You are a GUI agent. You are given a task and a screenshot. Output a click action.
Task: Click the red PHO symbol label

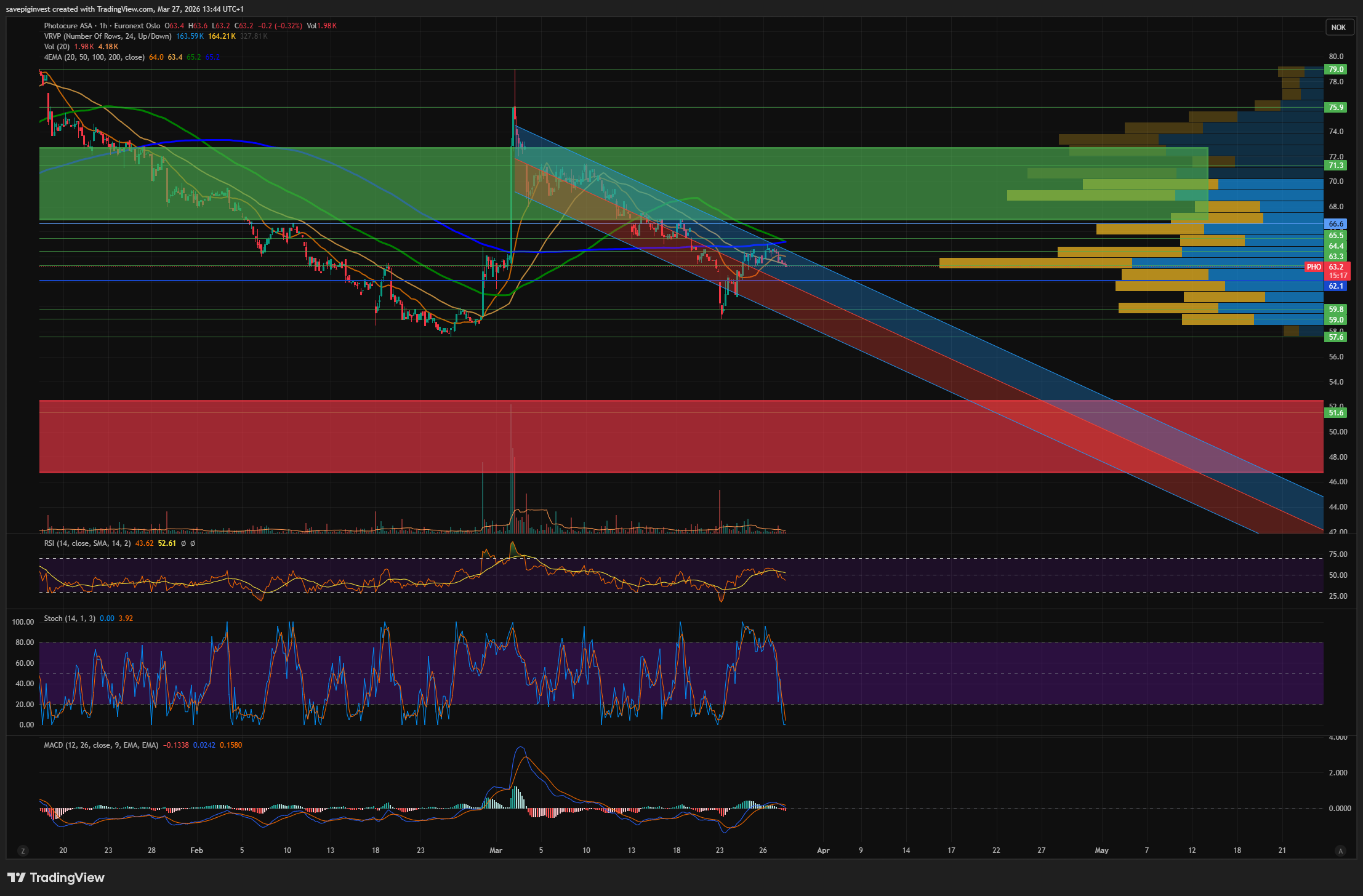pyautogui.click(x=1313, y=267)
